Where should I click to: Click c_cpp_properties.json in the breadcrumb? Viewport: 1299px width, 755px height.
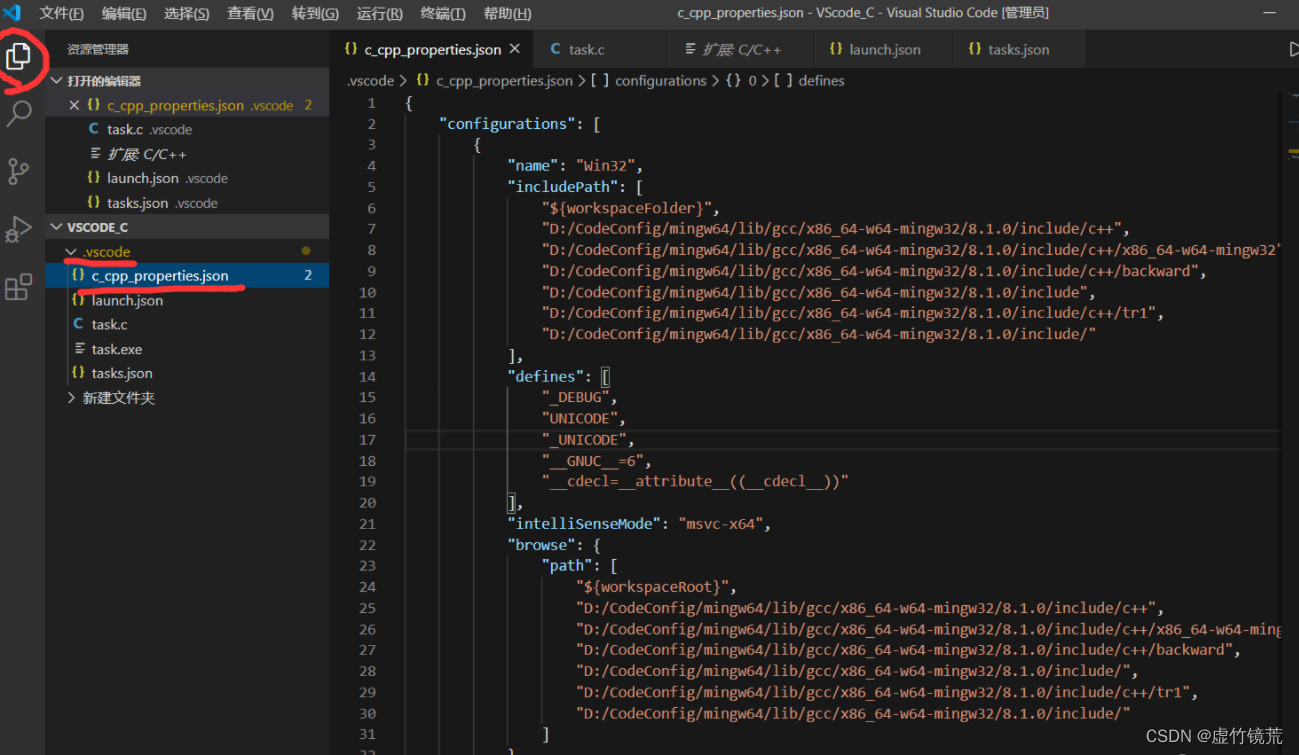coord(504,81)
